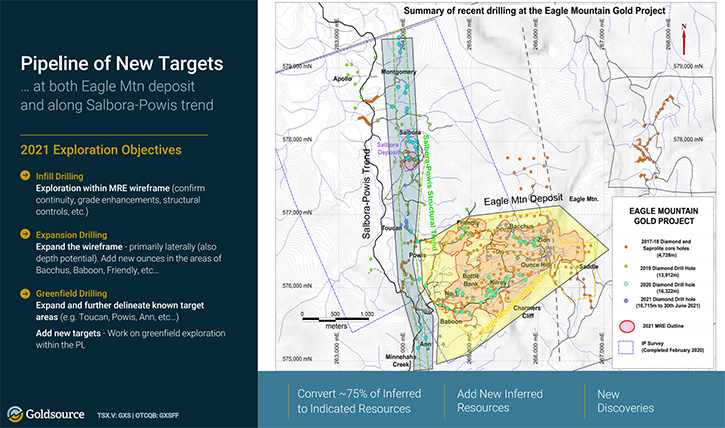Click the 'Kilroy' map label

(498, 281)
